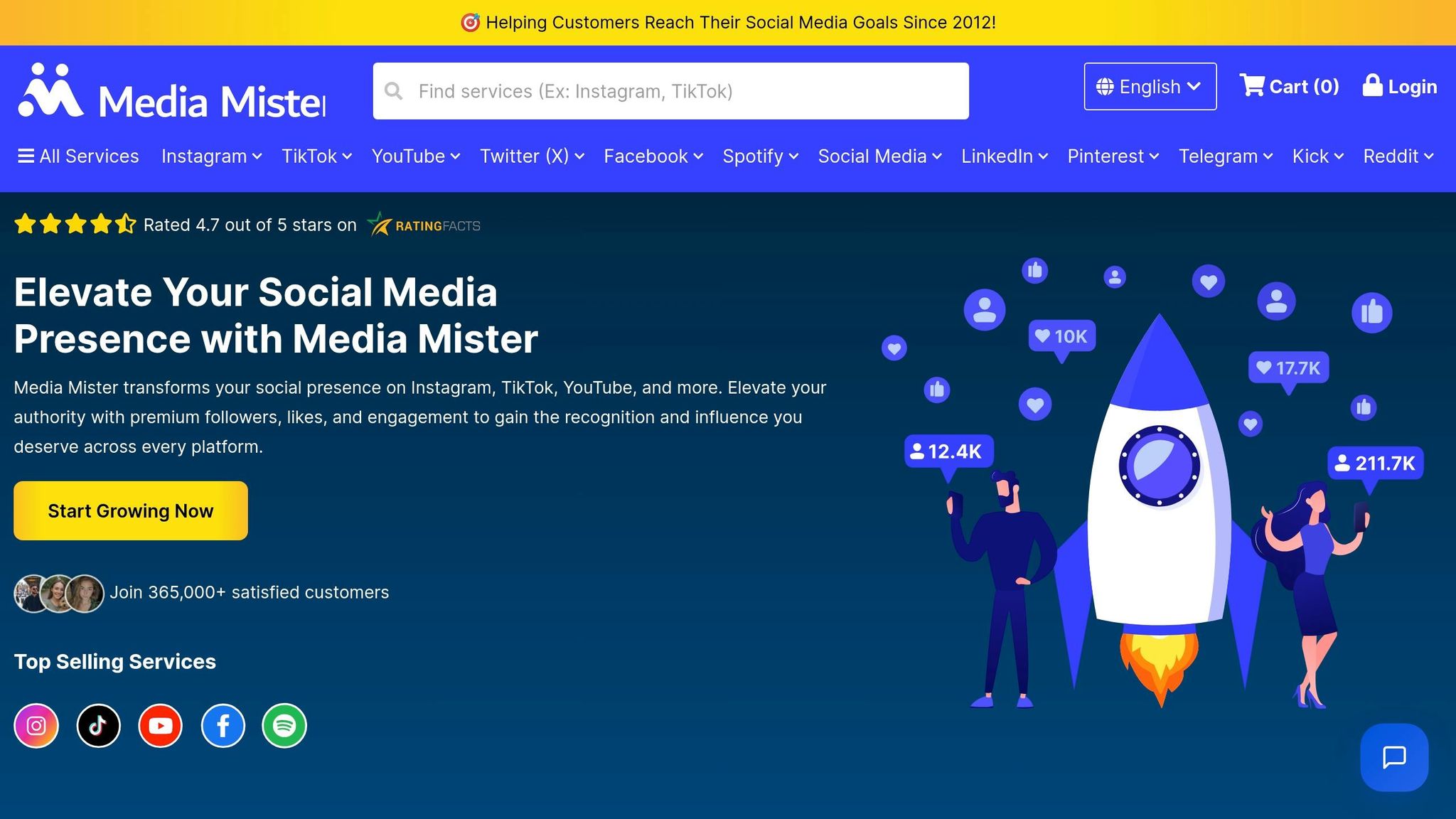Expand the Reddit menu

[x=1398, y=156]
